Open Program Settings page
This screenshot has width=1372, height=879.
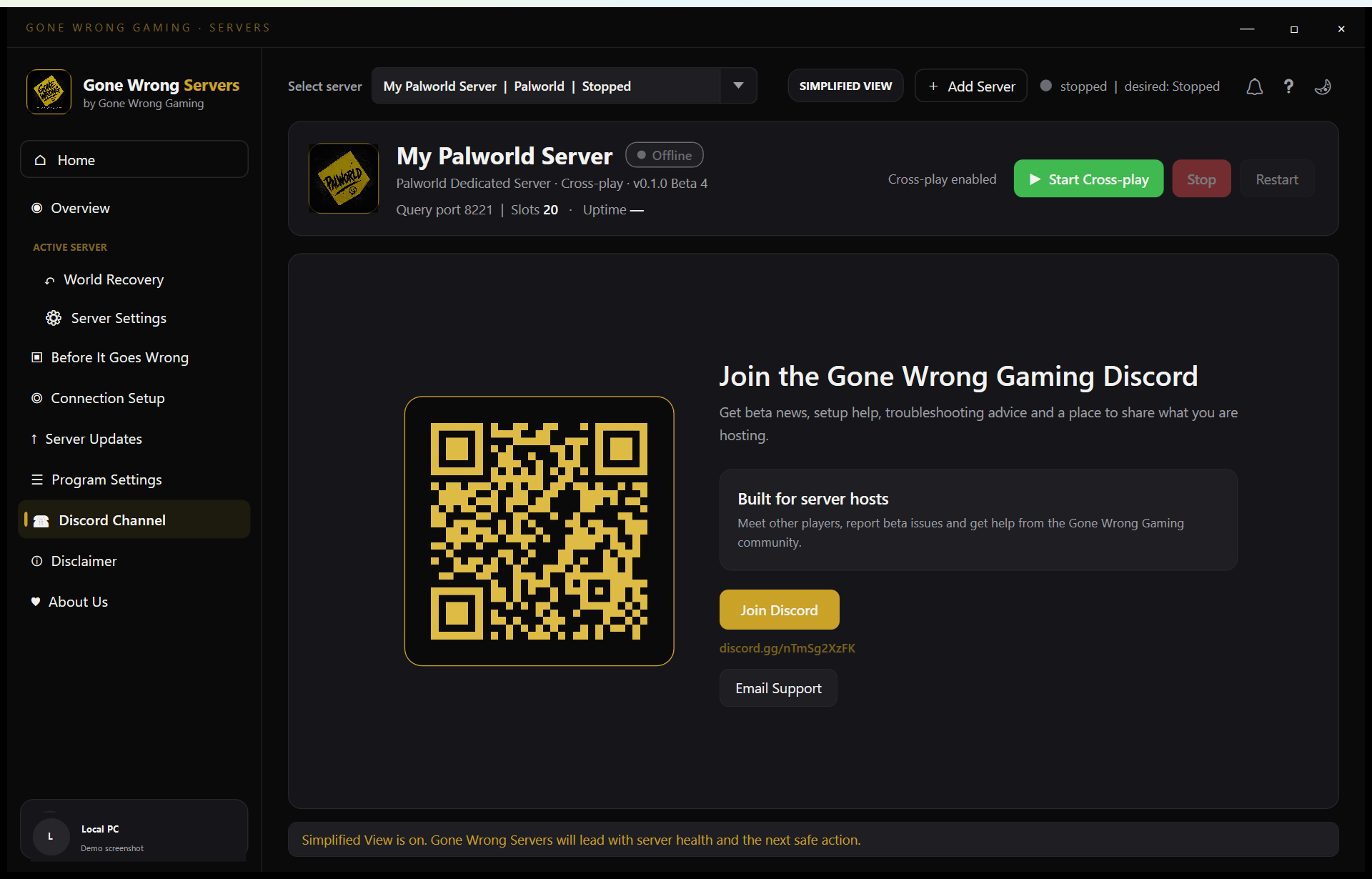tap(134, 480)
